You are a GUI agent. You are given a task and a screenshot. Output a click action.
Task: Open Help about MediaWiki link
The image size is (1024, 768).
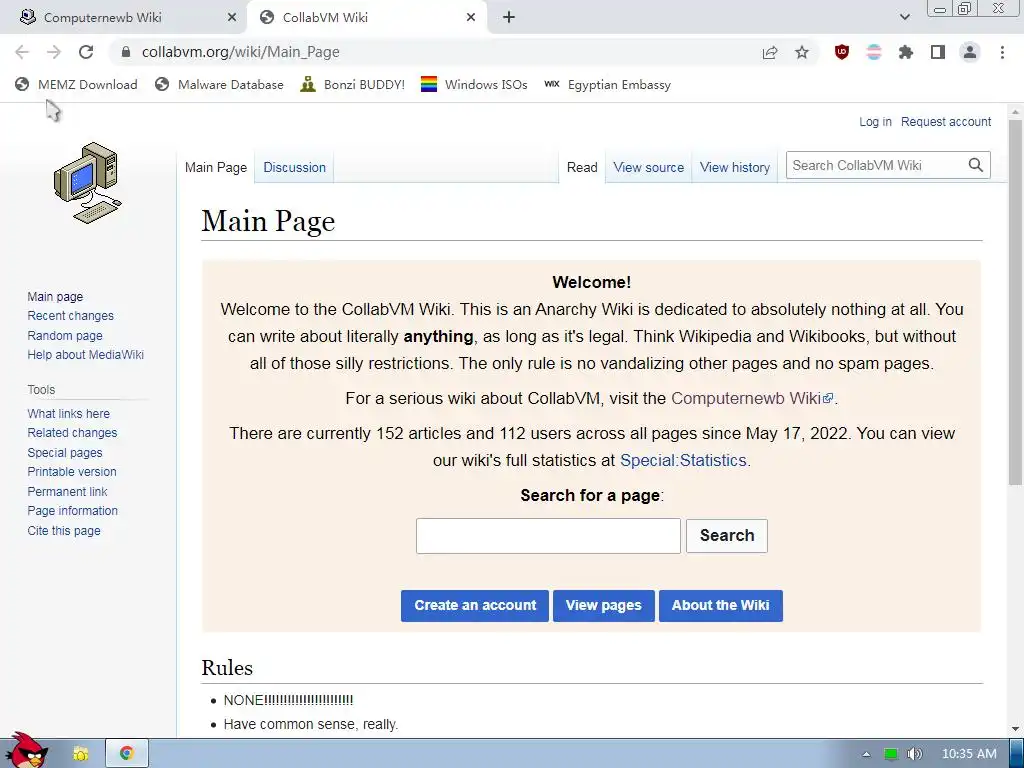(86, 355)
